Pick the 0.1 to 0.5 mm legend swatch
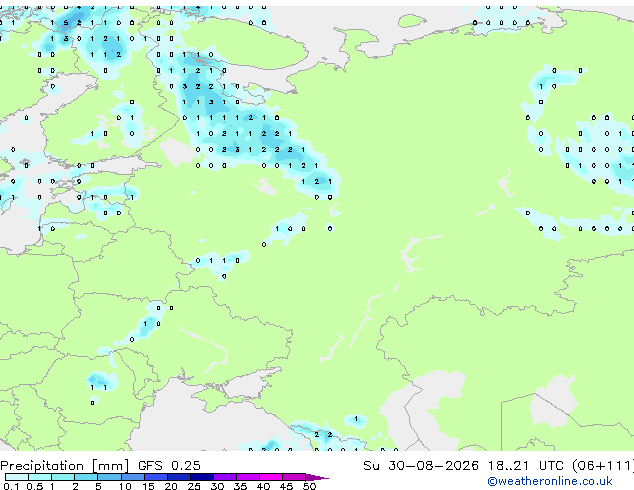The image size is (634, 490). pos(17,477)
